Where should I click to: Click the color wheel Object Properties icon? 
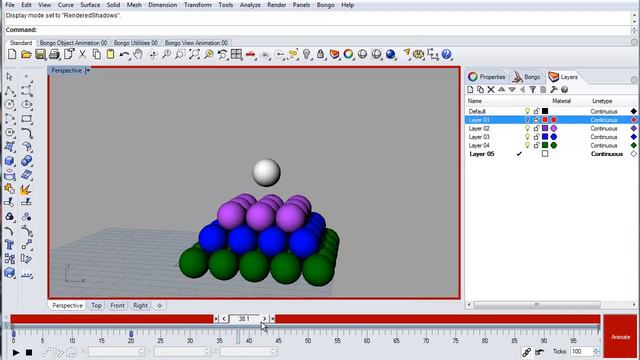tap(348, 54)
